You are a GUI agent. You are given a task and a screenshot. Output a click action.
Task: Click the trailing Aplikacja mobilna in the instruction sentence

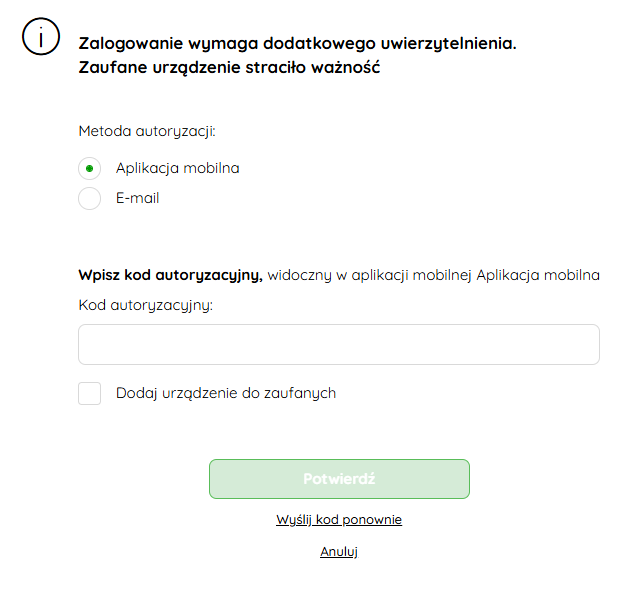pyautogui.click(x=538, y=275)
